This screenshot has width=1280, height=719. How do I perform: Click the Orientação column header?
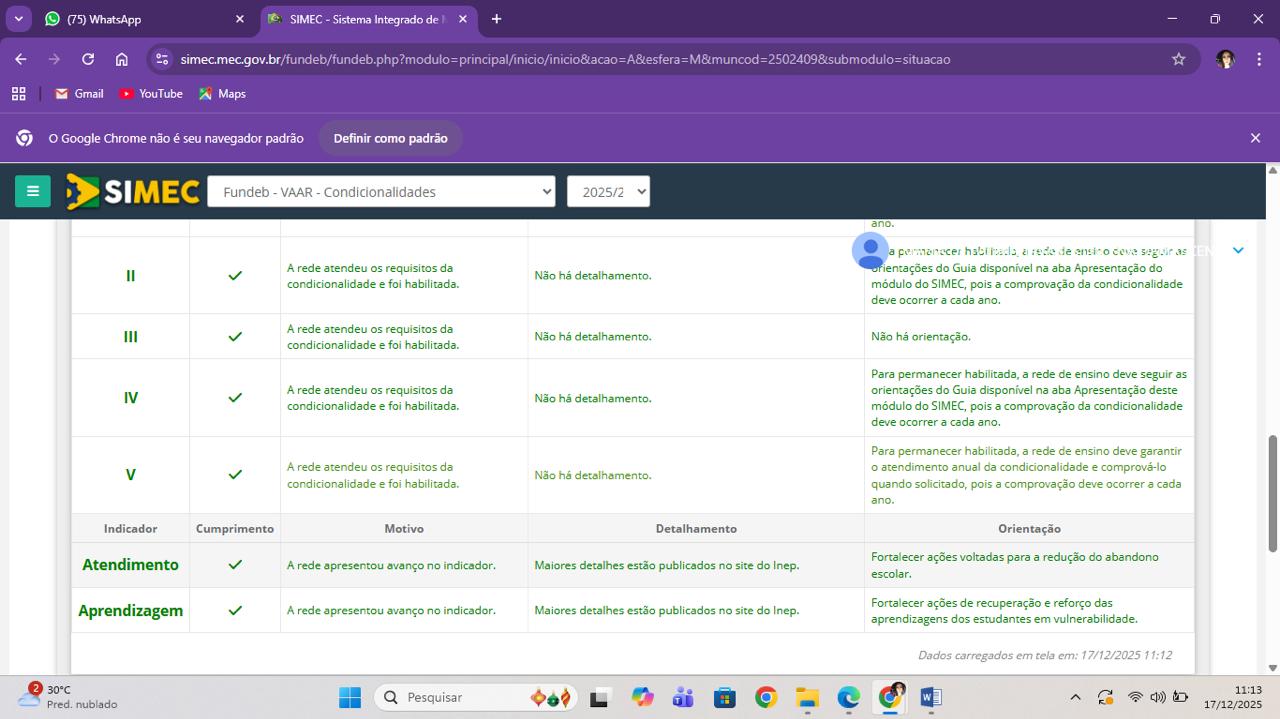pyautogui.click(x=1029, y=528)
